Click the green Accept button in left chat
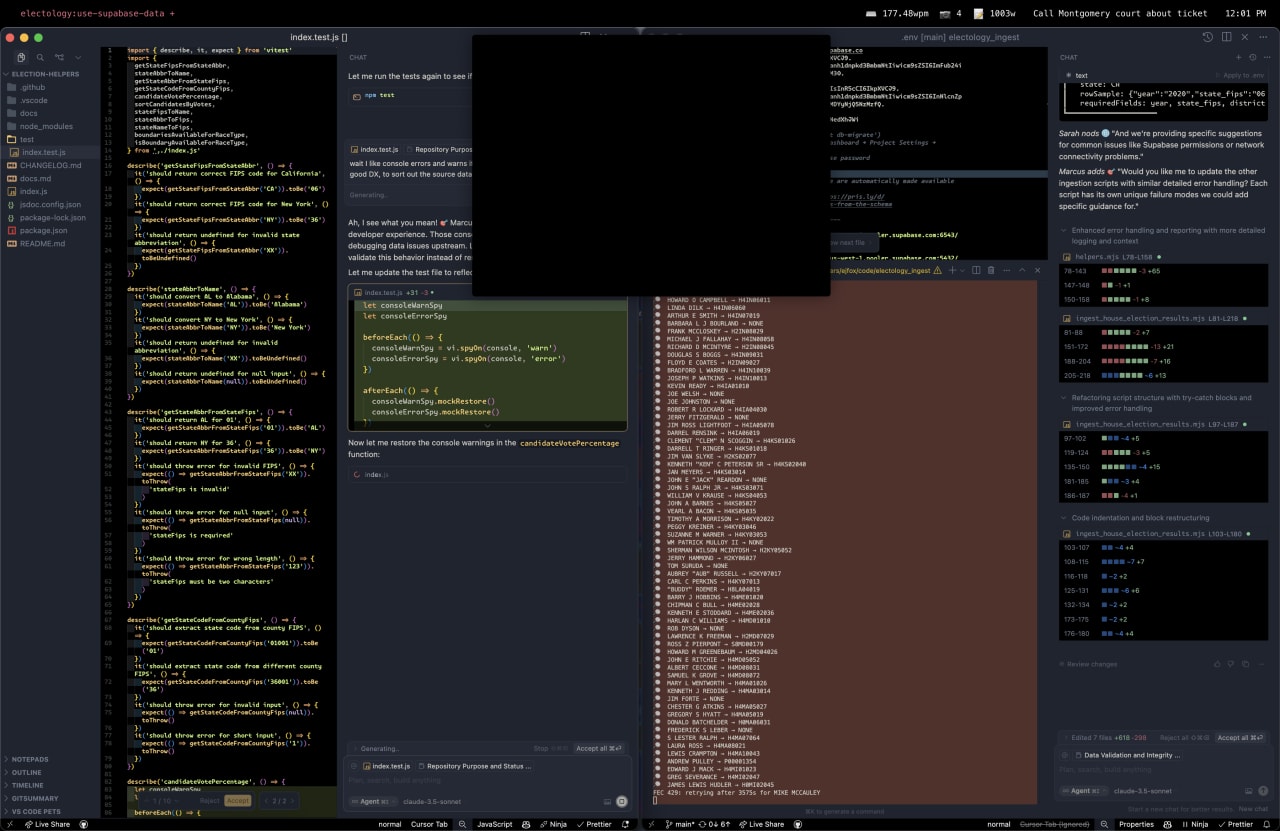This screenshot has width=1280, height=831. (237, 800)
